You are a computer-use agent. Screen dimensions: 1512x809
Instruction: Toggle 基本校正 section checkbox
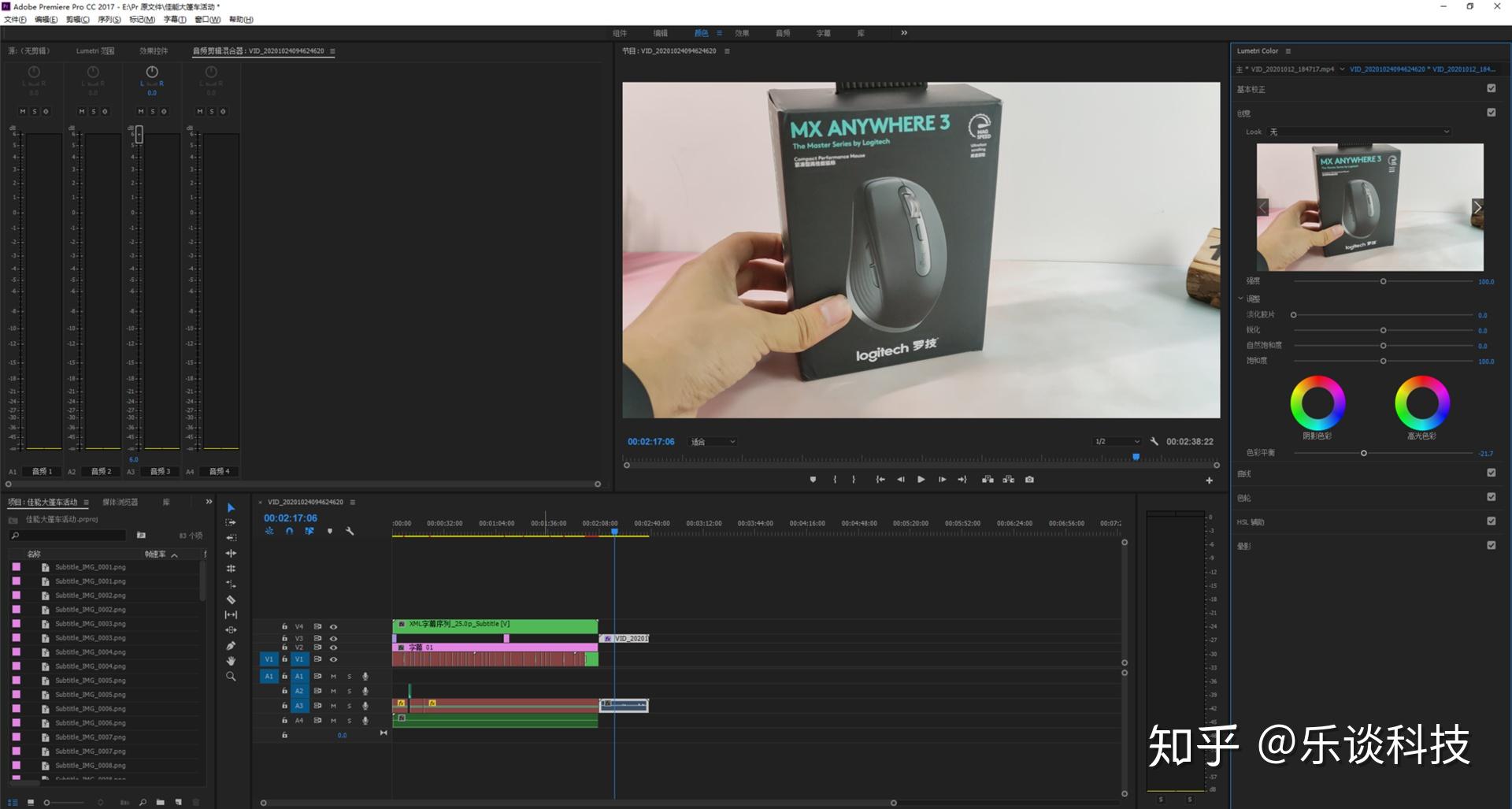click(1492, 88)
